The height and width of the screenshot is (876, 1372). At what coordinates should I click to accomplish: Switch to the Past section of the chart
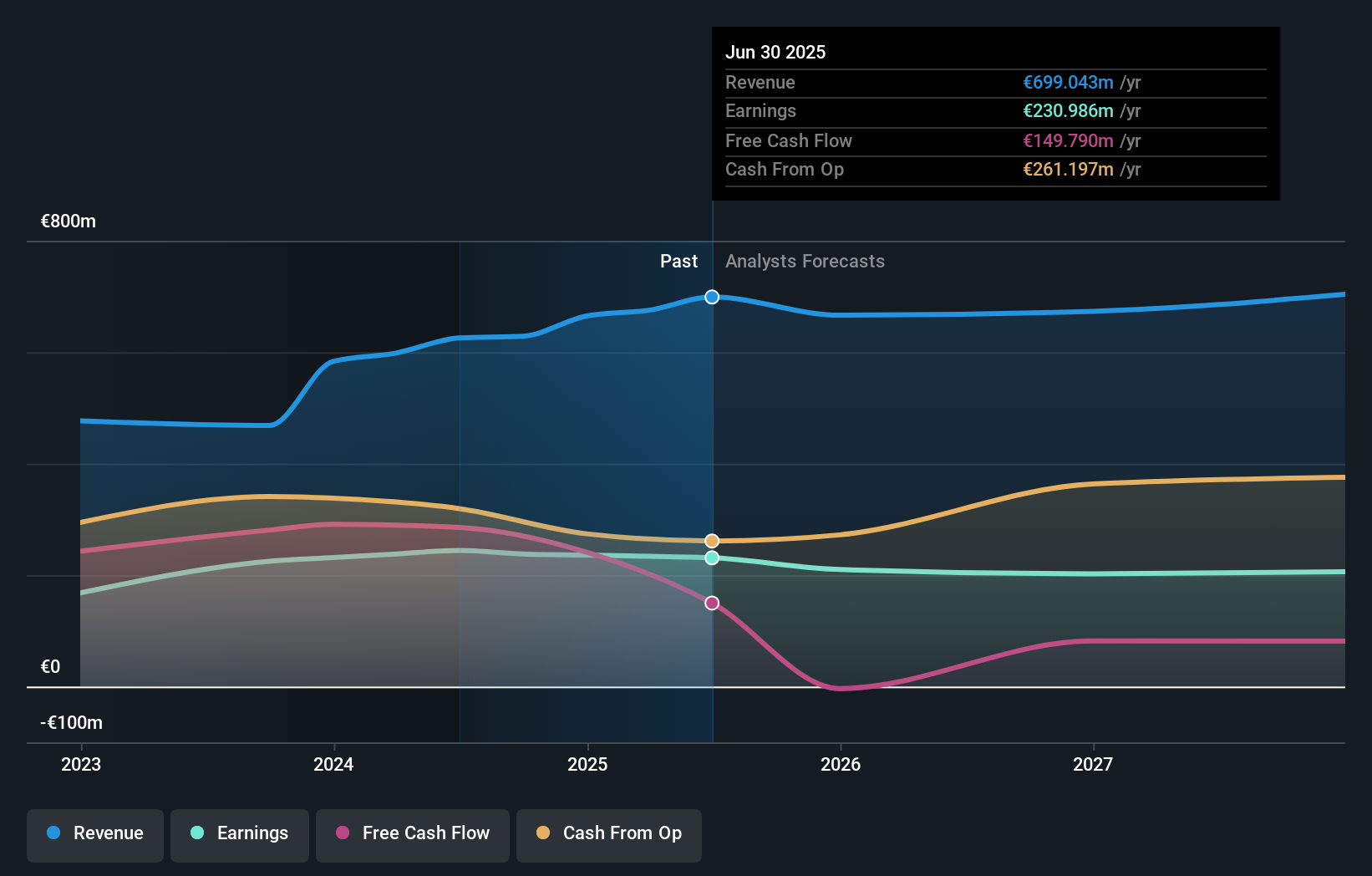[x=678, y=261]
